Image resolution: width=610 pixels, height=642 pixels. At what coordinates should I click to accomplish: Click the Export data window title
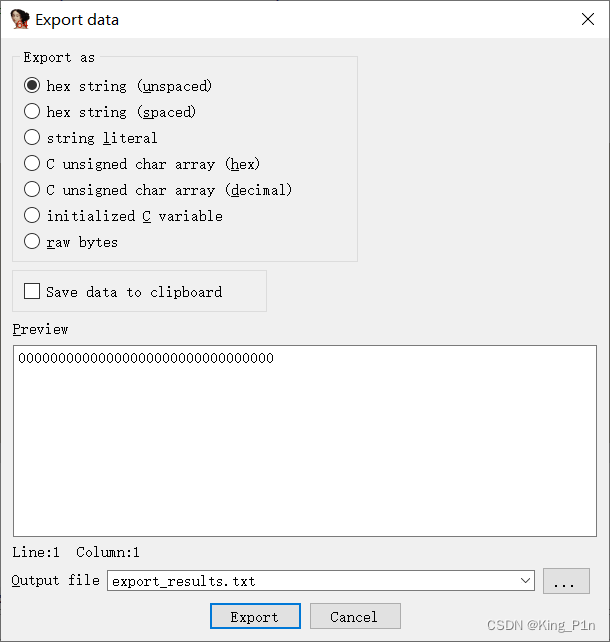77,19
